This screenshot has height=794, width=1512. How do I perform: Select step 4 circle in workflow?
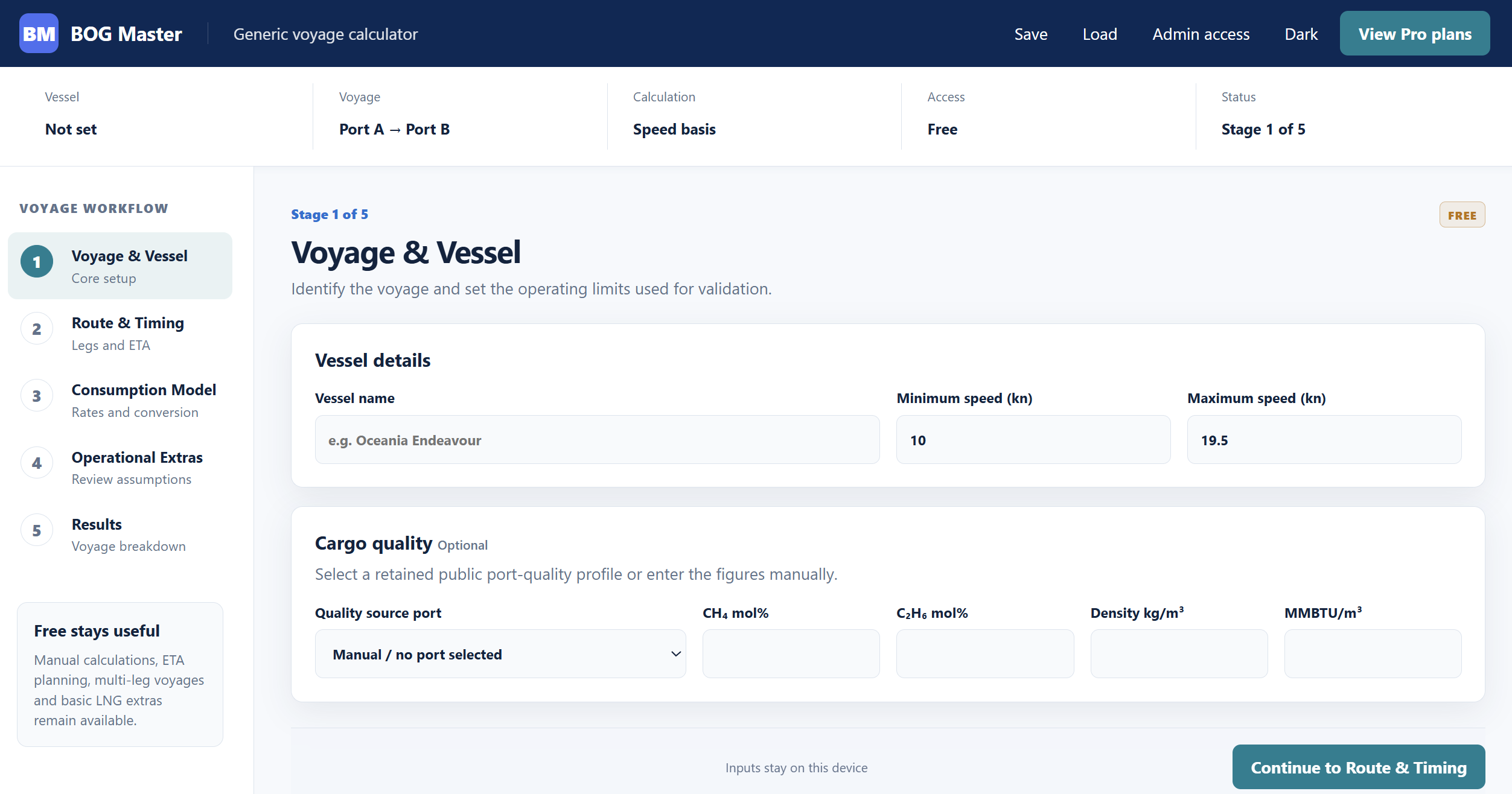coord(37,463)
